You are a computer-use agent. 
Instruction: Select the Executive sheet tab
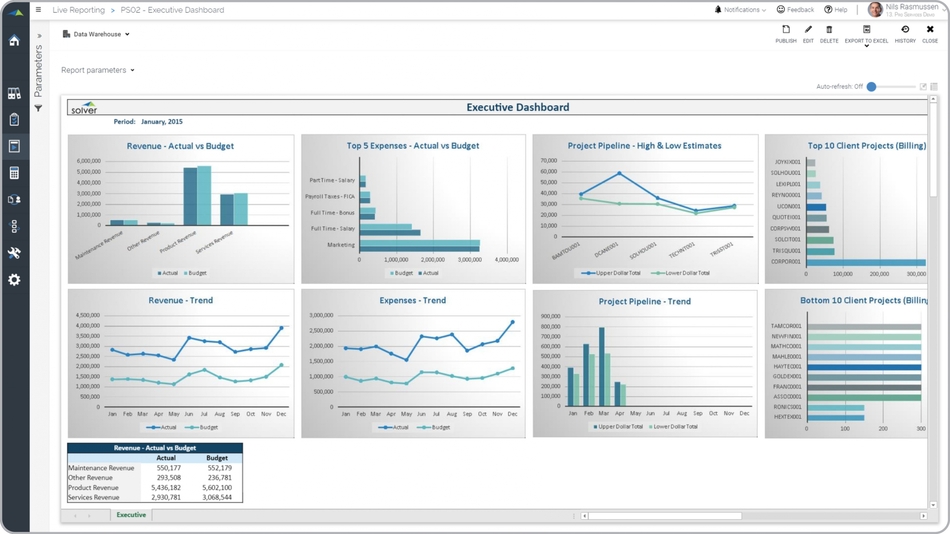click(131, 515)
